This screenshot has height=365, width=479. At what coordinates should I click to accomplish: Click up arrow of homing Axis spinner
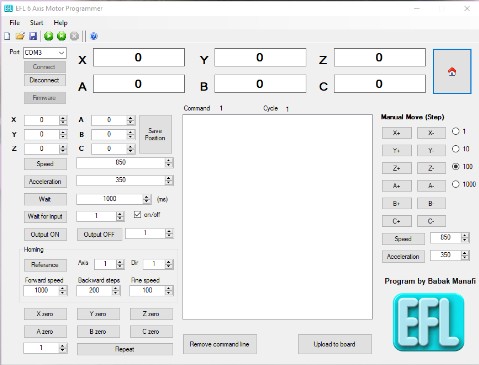pos(120,262)
